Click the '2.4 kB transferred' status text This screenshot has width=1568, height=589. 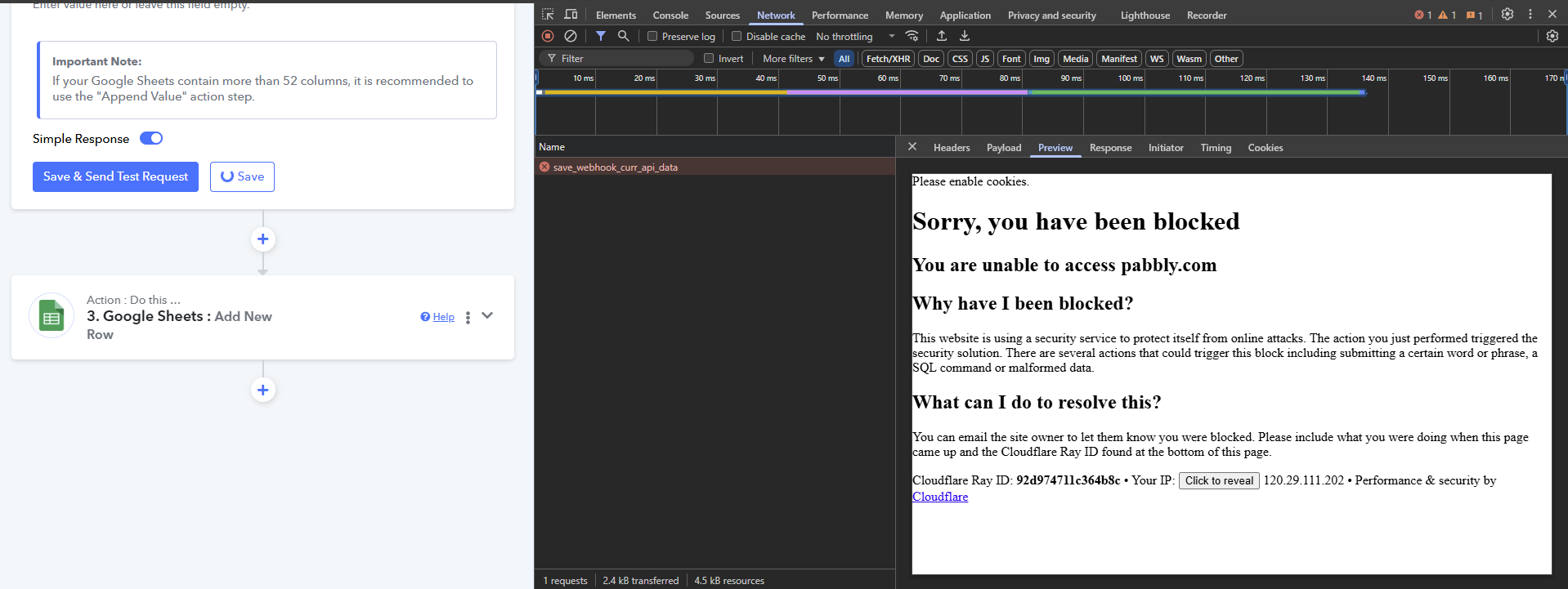point(641,581)
